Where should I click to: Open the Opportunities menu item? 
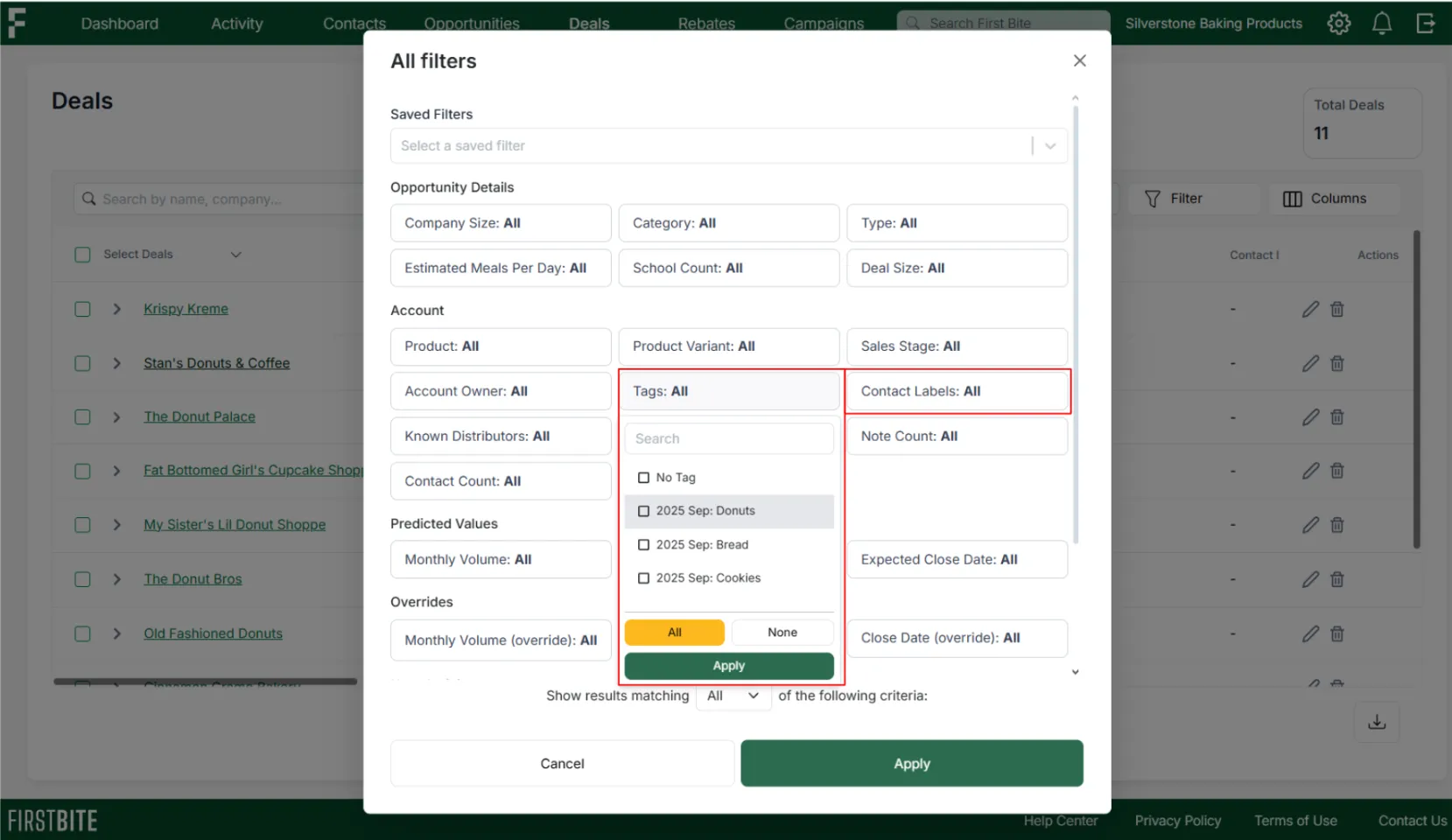472,24
